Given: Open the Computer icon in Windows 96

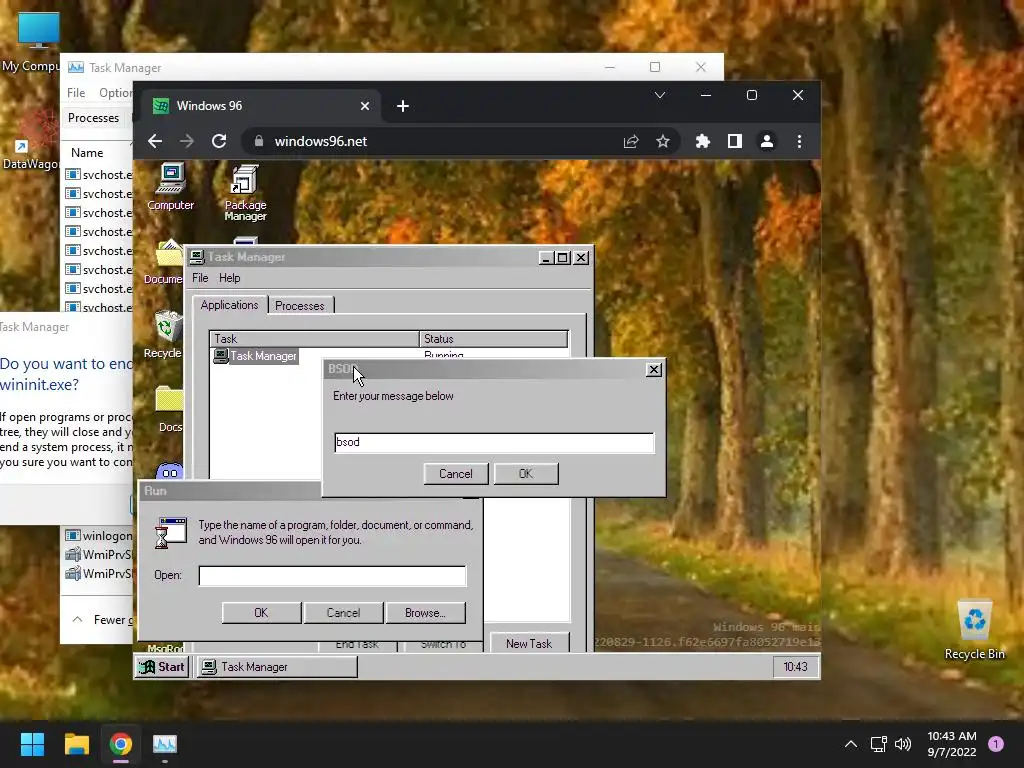Looking at the screenshot, I should tap(170, 187).
